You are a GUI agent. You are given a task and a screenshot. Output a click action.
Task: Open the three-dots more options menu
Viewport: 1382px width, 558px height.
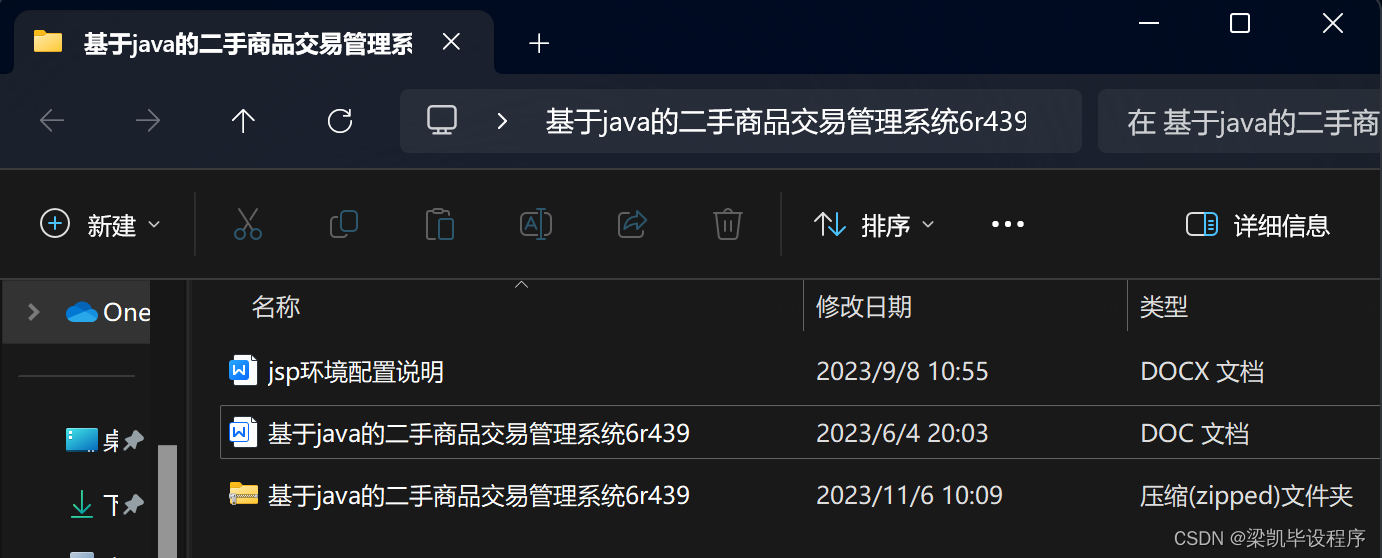click(1008, 225)
